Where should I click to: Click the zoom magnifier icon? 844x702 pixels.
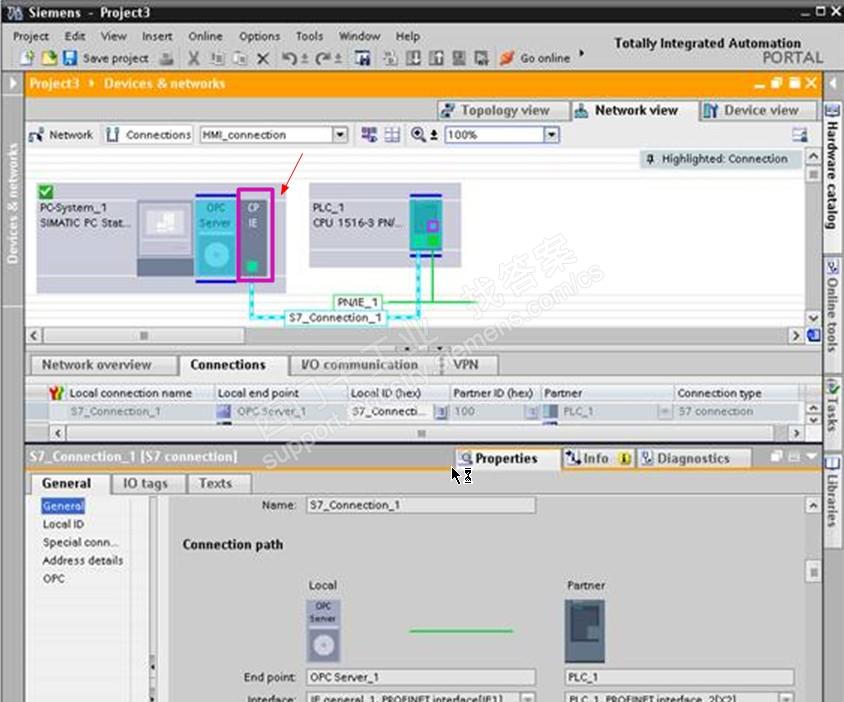tap(418, 135)
